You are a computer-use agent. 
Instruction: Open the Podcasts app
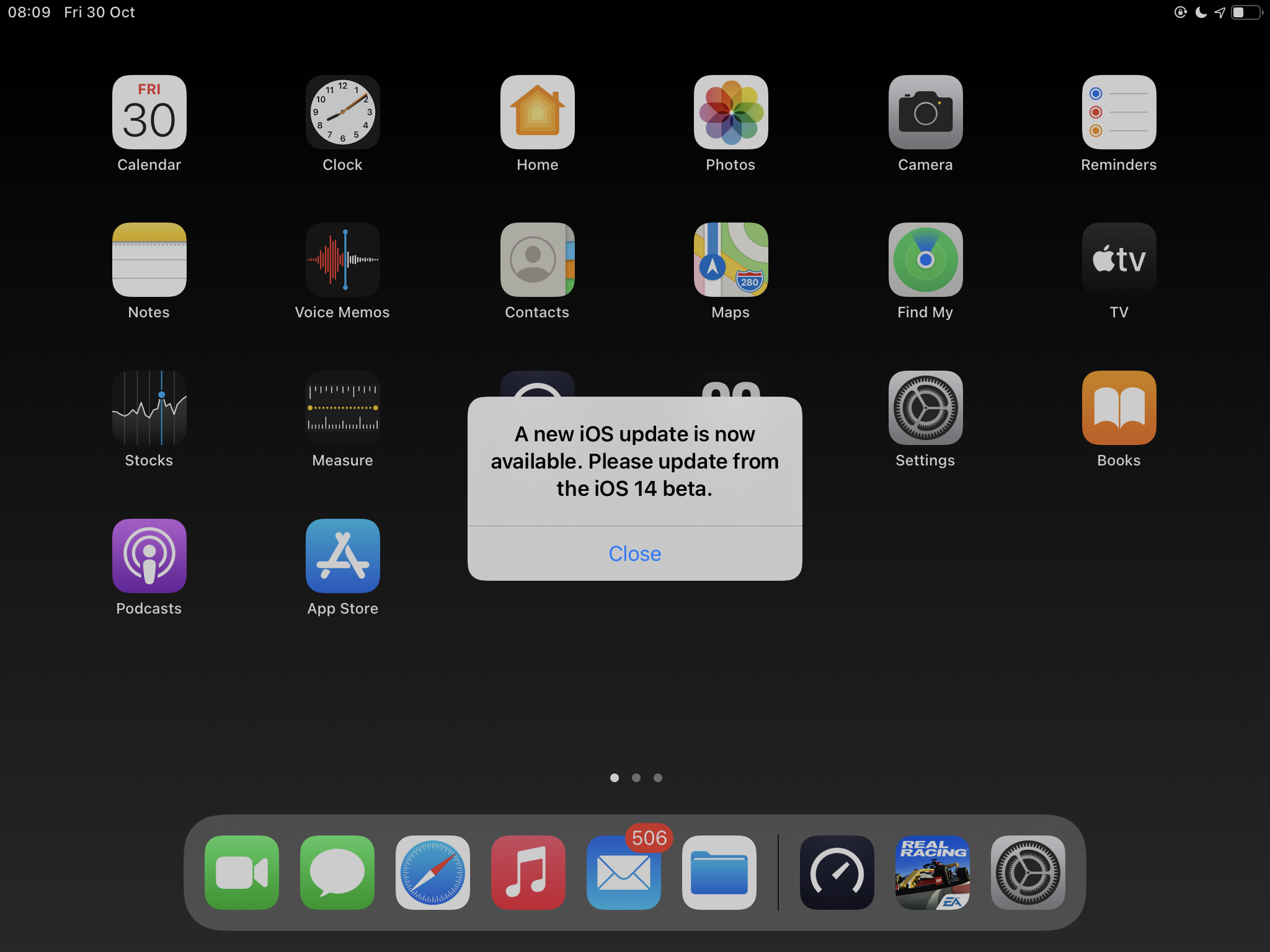(x=149, y=556)
